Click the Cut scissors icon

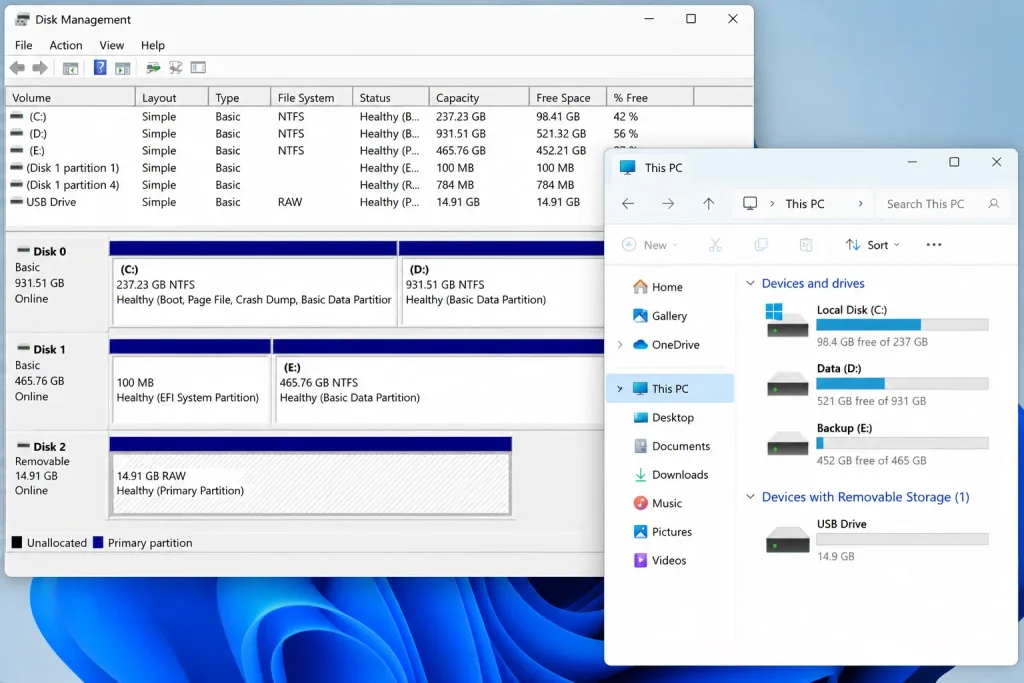coord(716,245)
